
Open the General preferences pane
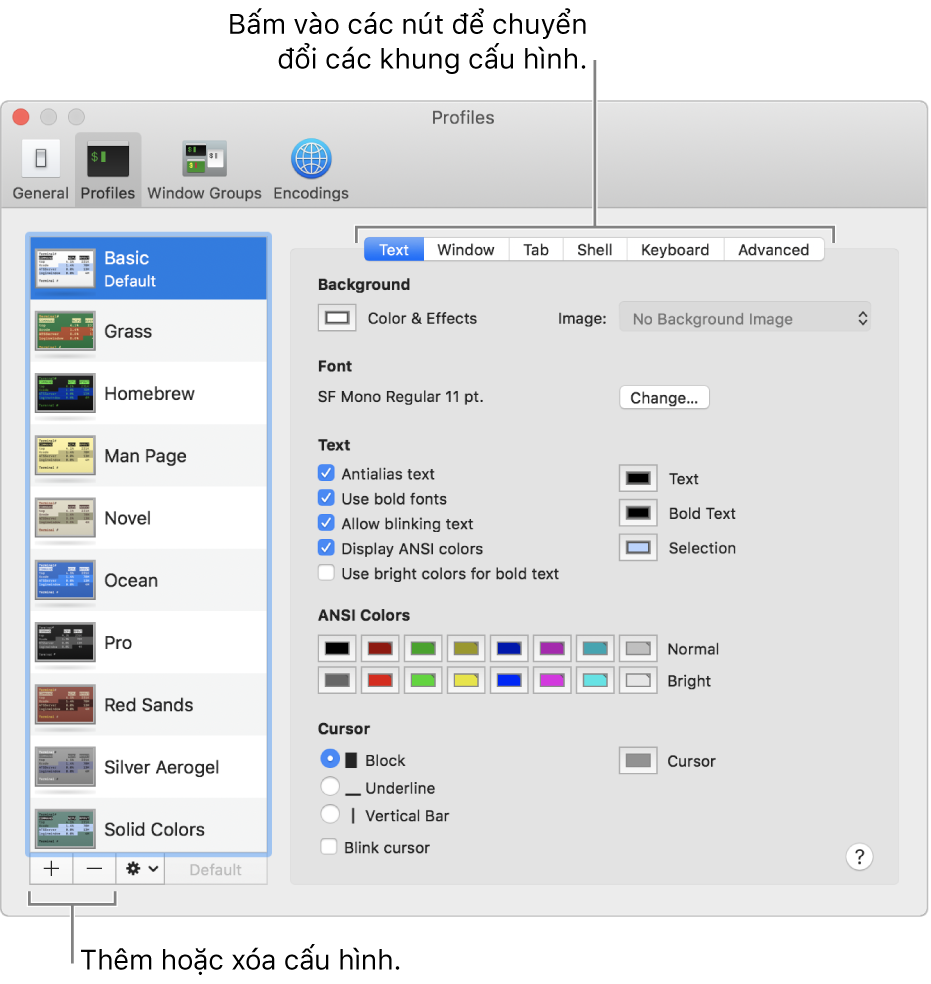click(41, 169)
